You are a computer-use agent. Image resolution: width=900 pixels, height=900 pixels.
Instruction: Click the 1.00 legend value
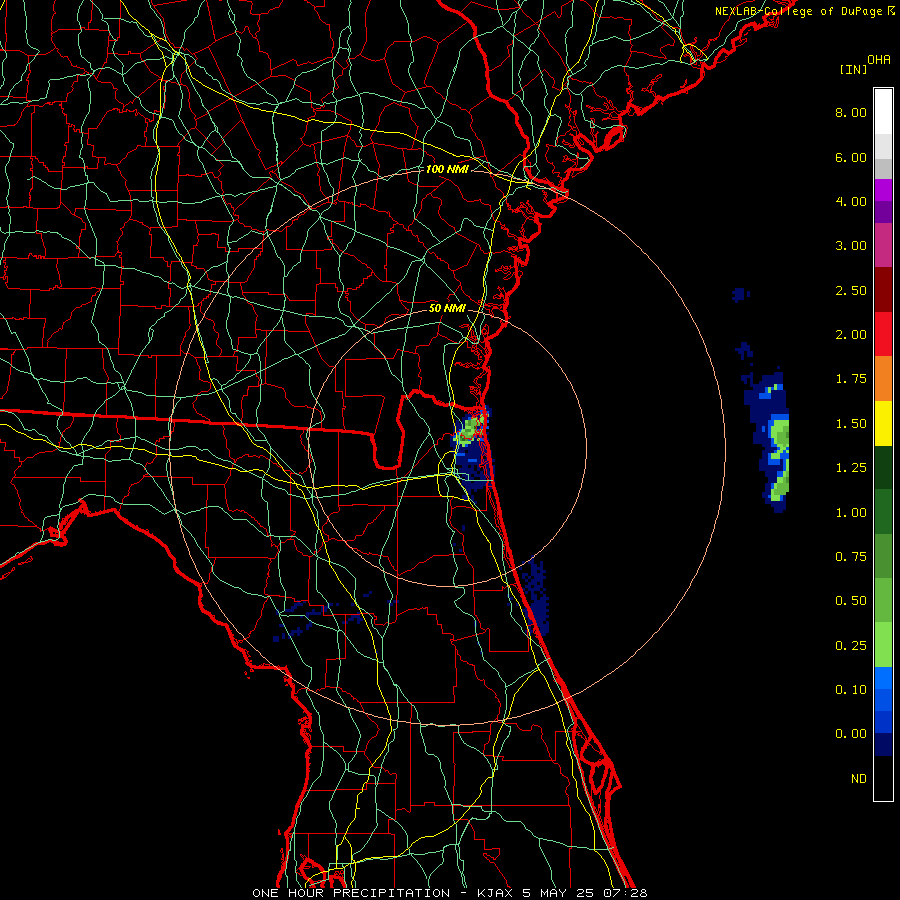[x=851, y=513]
